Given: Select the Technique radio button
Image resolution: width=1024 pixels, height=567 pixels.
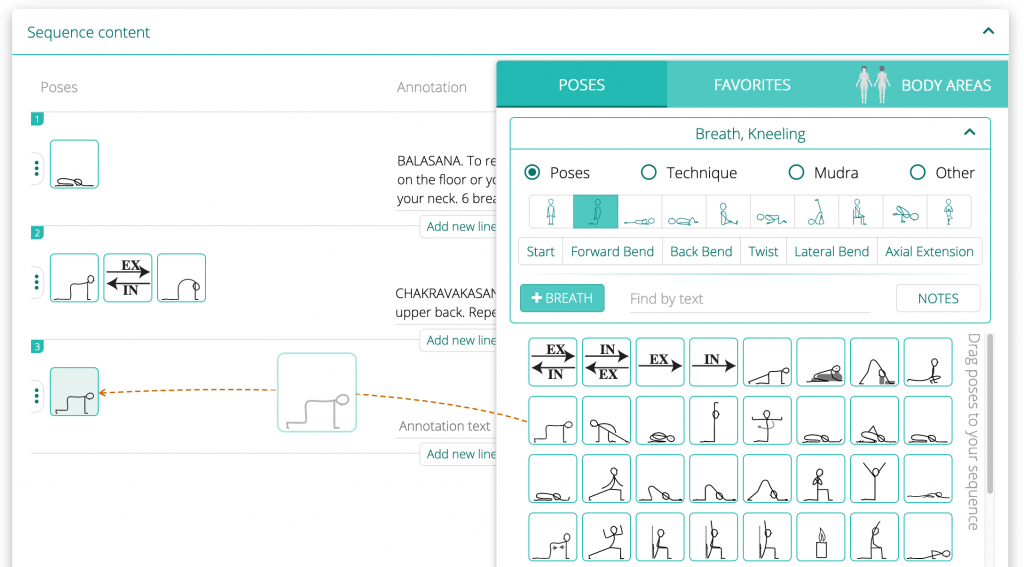Looking at the screenshot, I should (649, 173).
